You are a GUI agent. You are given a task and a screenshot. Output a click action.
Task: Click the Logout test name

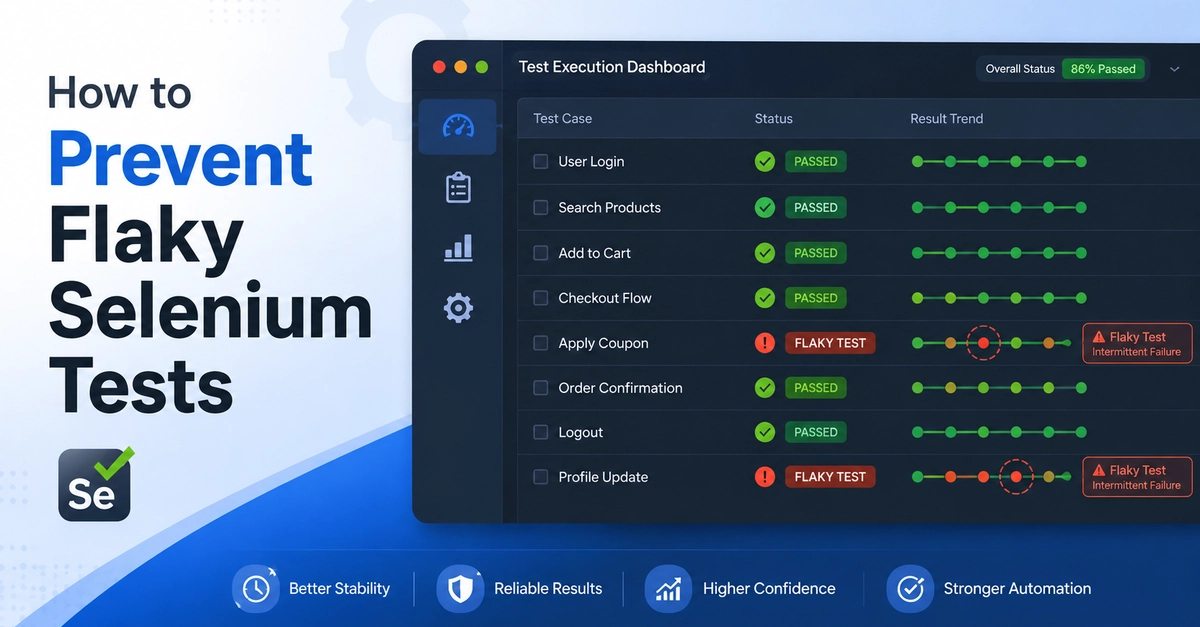coord(580,433)
